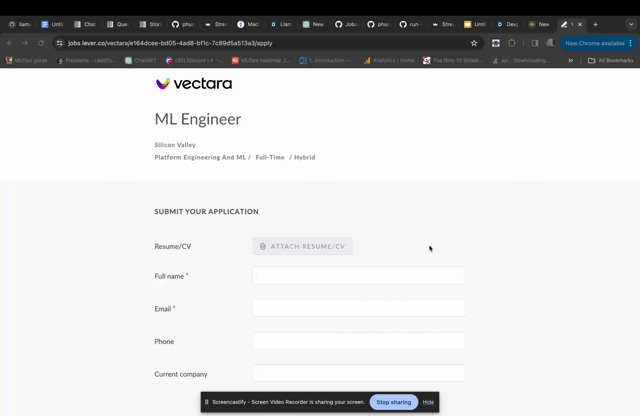The image size is (640, 416).
Task: Toggle the Chrome side panel icon
Action: [535, 43]
